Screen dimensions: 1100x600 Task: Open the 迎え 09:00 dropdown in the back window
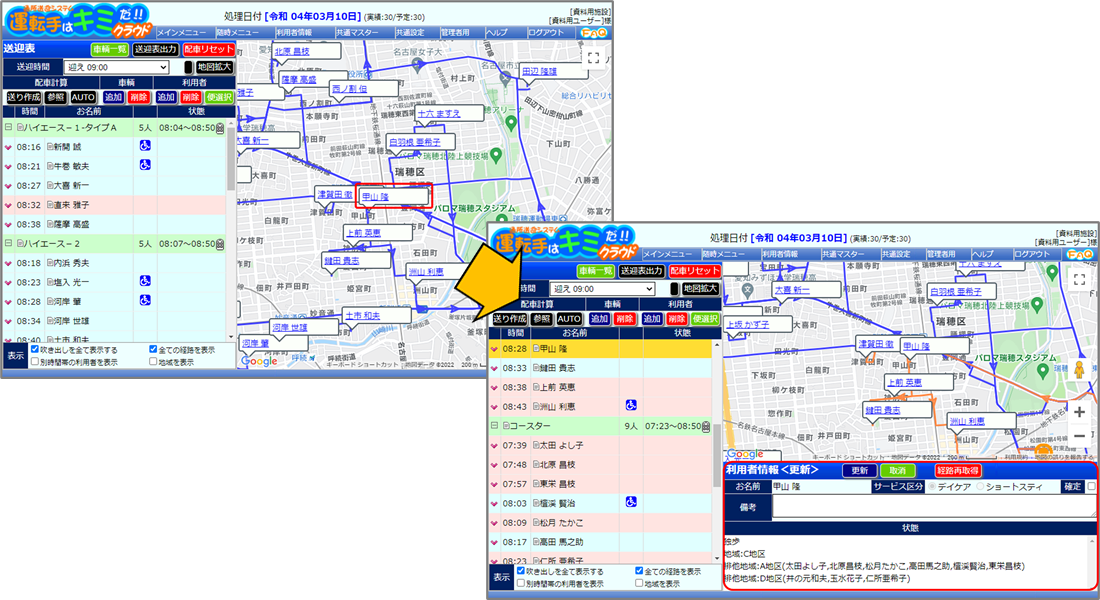pyautogui.click(x=116, y=67)
